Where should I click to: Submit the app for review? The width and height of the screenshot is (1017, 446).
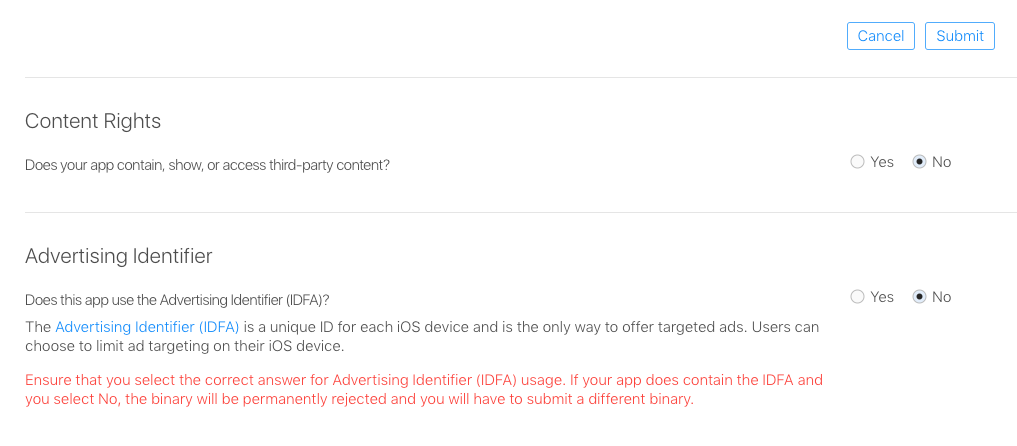959,36
